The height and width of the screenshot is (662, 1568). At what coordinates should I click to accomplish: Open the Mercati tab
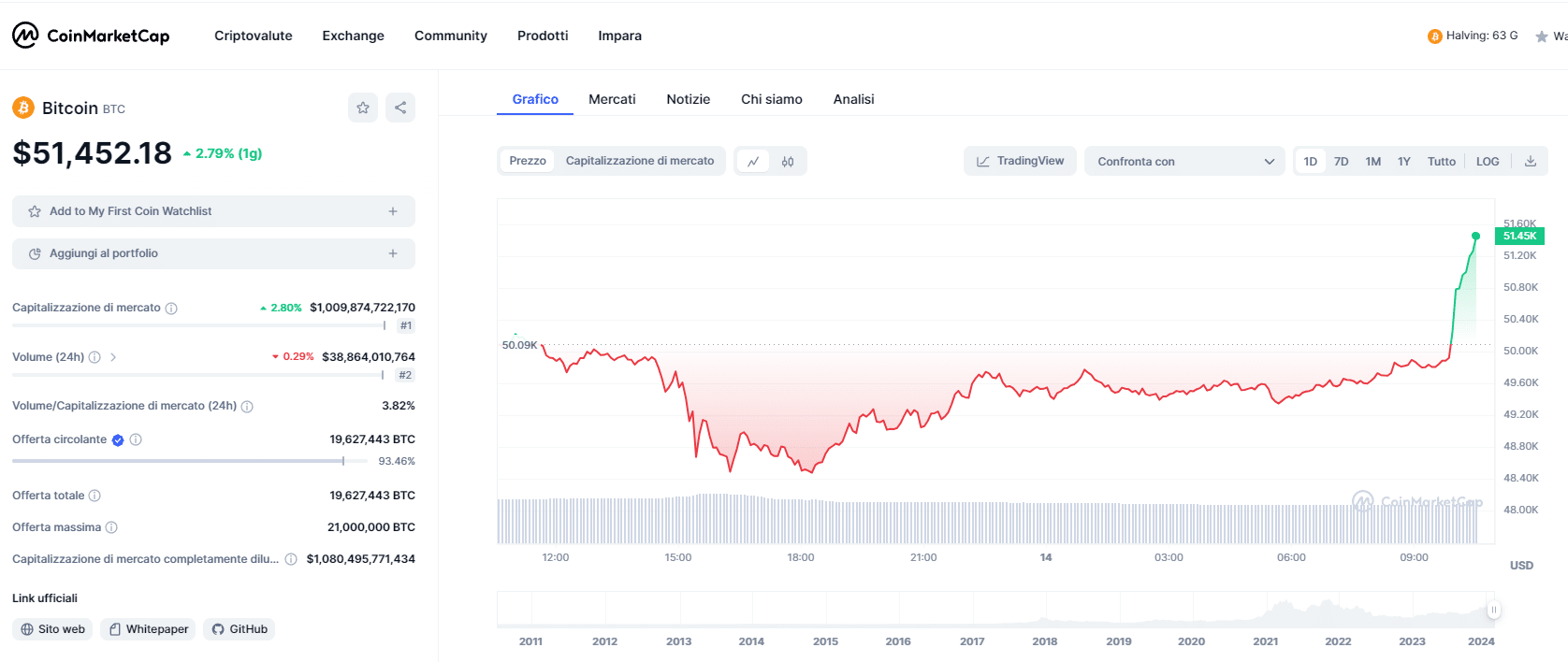pyautogui.click(x=612, y=99)
